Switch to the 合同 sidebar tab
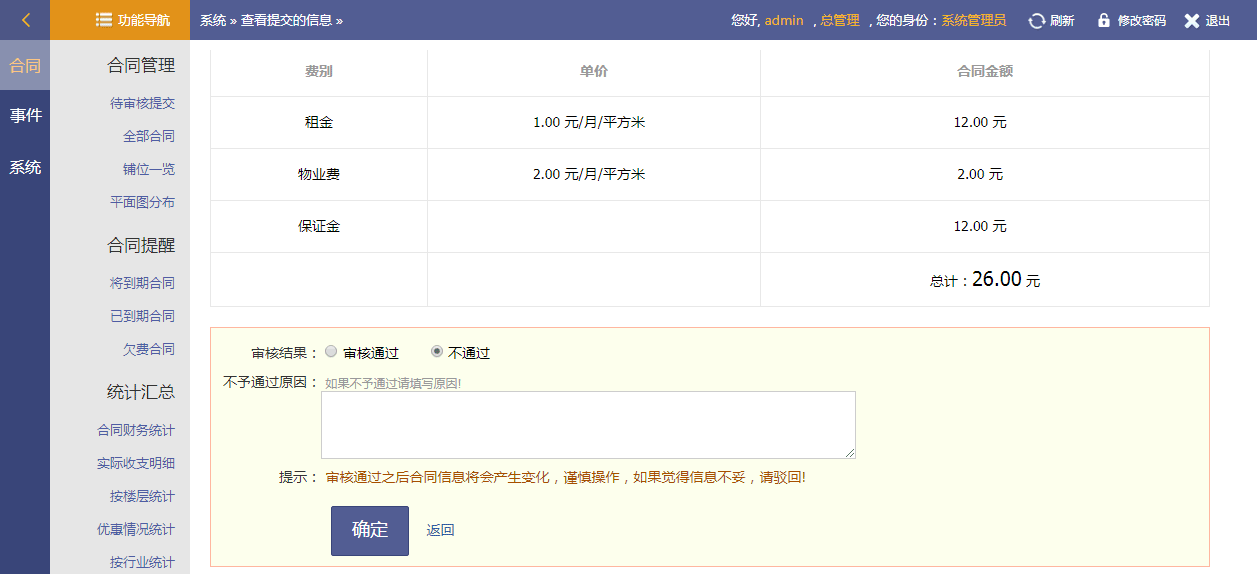 point(25,66)
